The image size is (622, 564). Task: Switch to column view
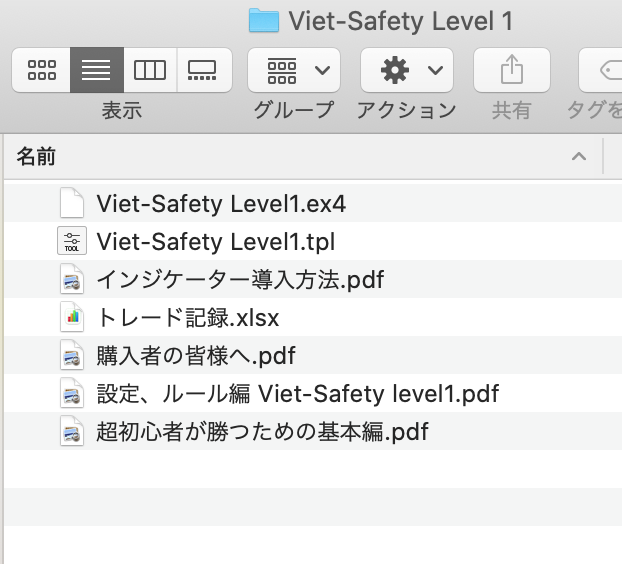pyautogui.click(x=150, y=70)
